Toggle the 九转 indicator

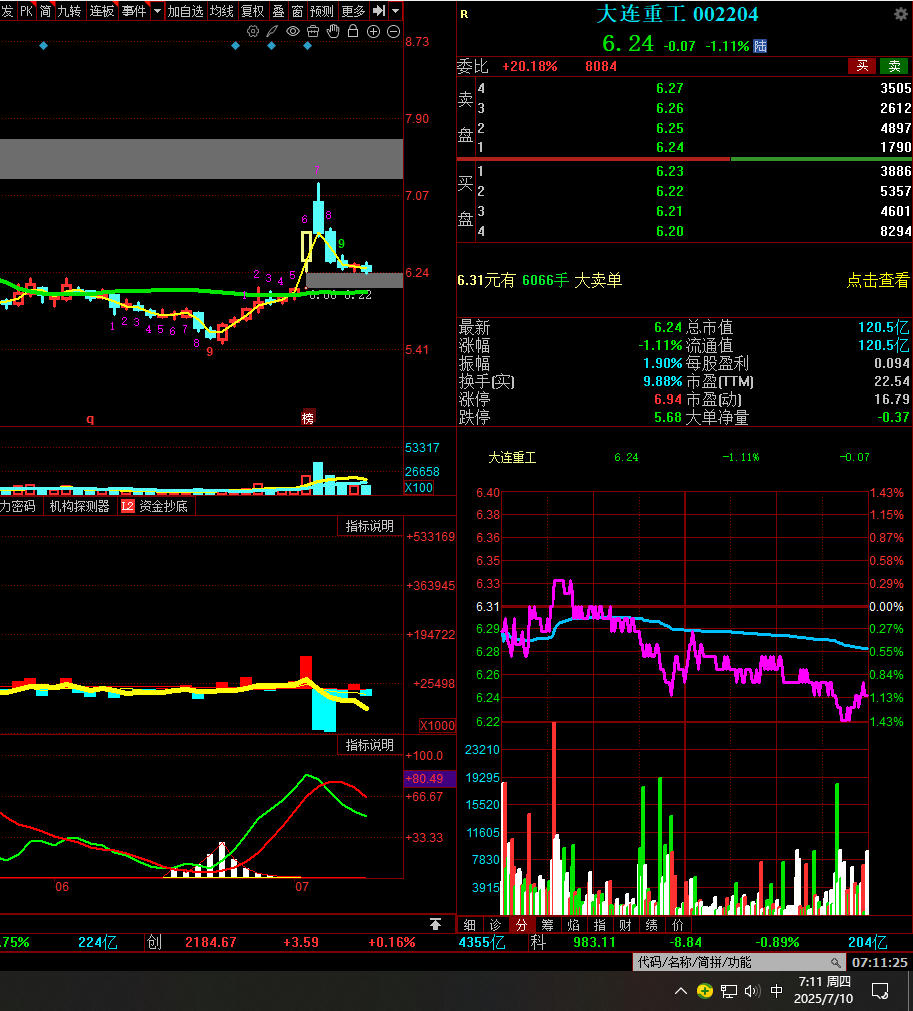tap(70, 11)
